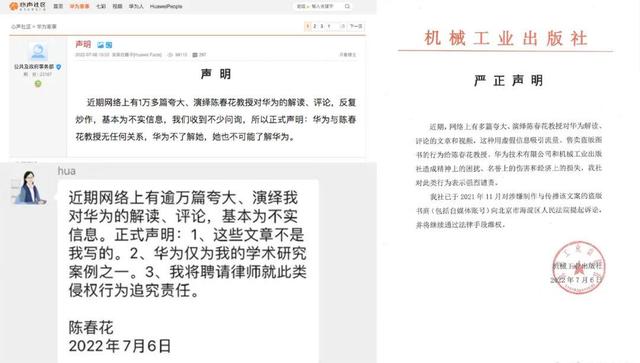Screen dimensions: 640x363
Task: Click the red official seal stamp
Action: click(x=578, y=267)
